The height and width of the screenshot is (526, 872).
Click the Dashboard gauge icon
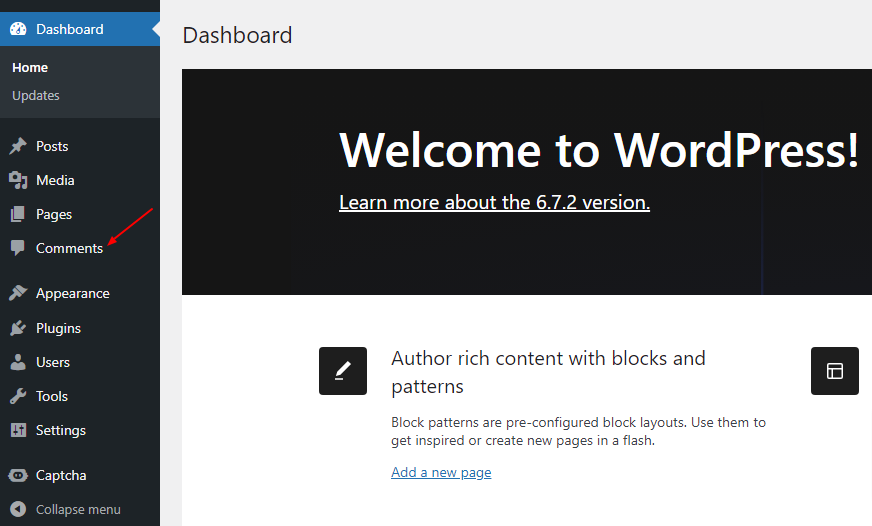pos(18,29)
